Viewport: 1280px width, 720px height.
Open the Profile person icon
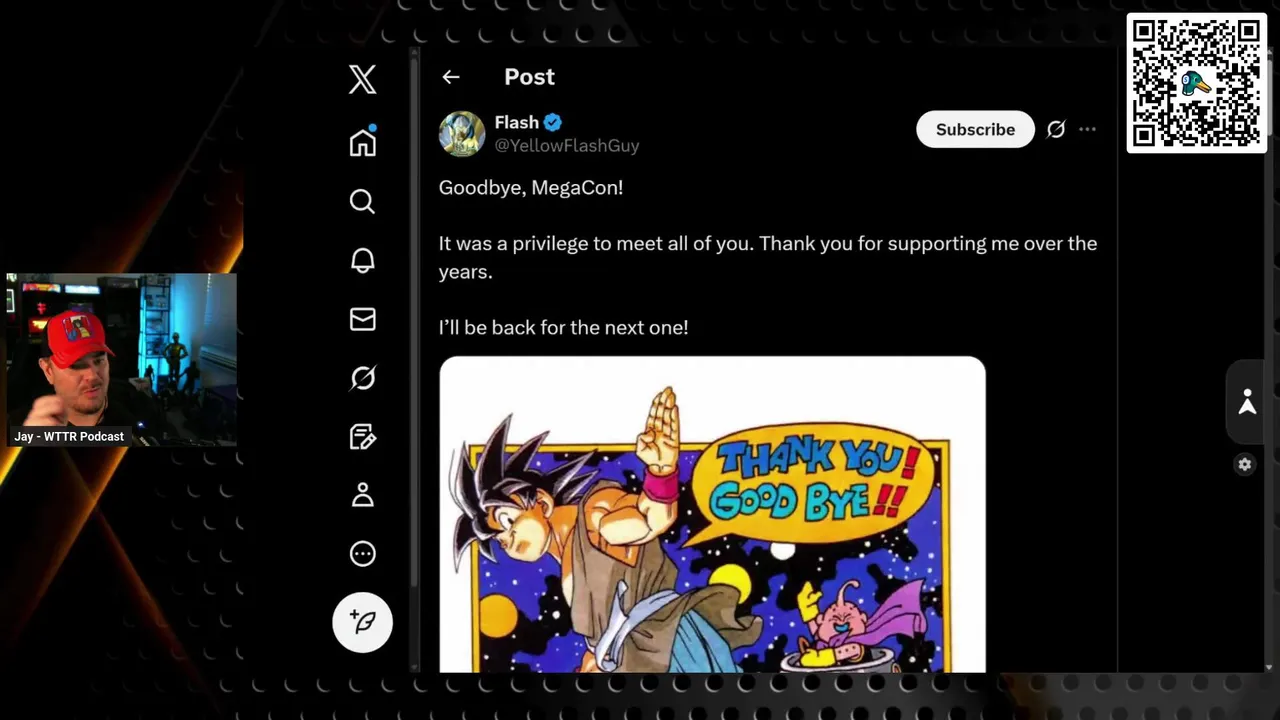[x=362, y=495]
